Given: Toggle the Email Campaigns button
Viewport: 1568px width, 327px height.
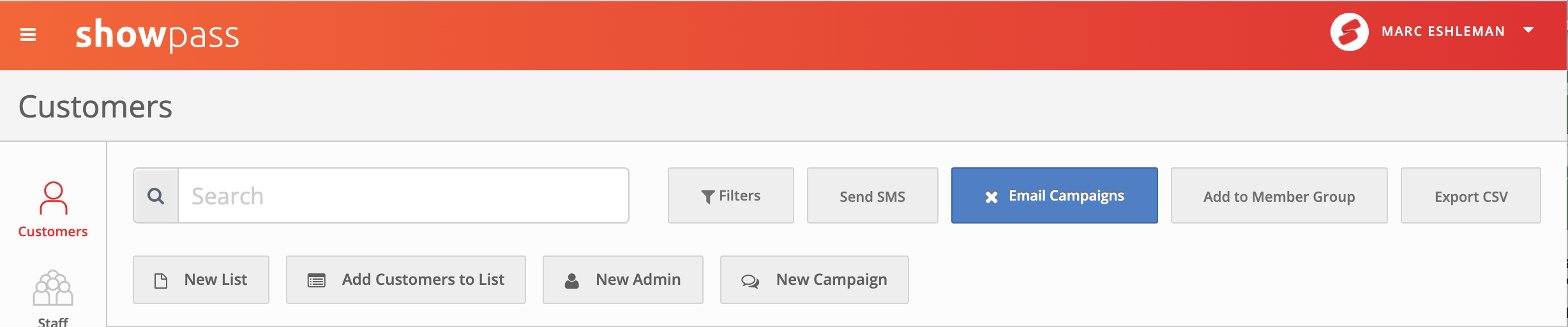Looking at the screenshot, I should coord(1055,195).
